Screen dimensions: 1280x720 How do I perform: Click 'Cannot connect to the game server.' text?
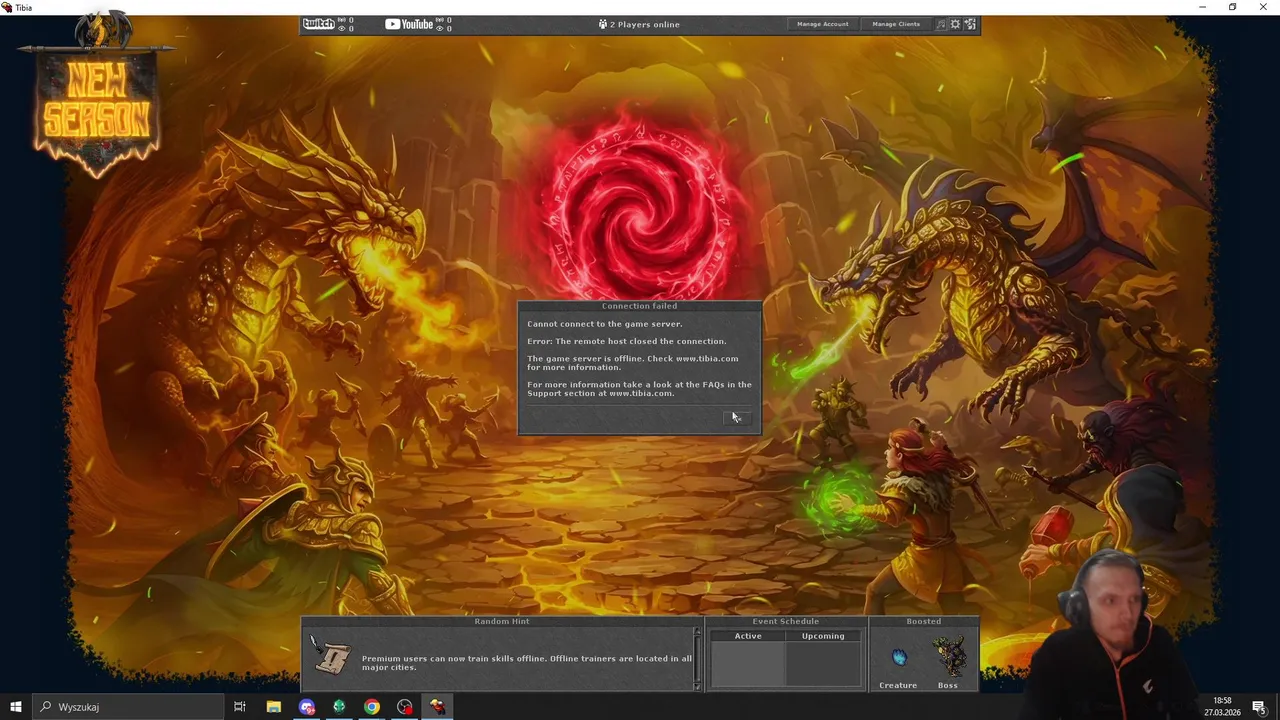tap(605, 324)
